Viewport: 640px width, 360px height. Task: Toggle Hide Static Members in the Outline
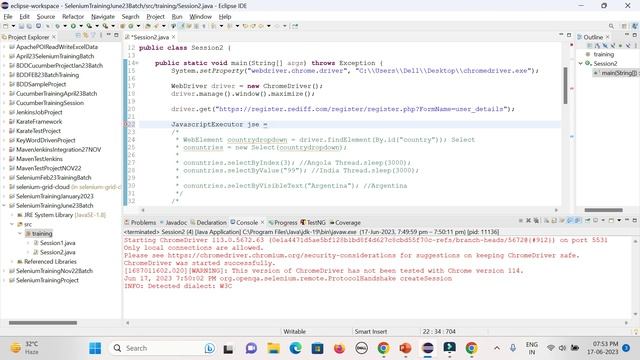pos(613,46)
